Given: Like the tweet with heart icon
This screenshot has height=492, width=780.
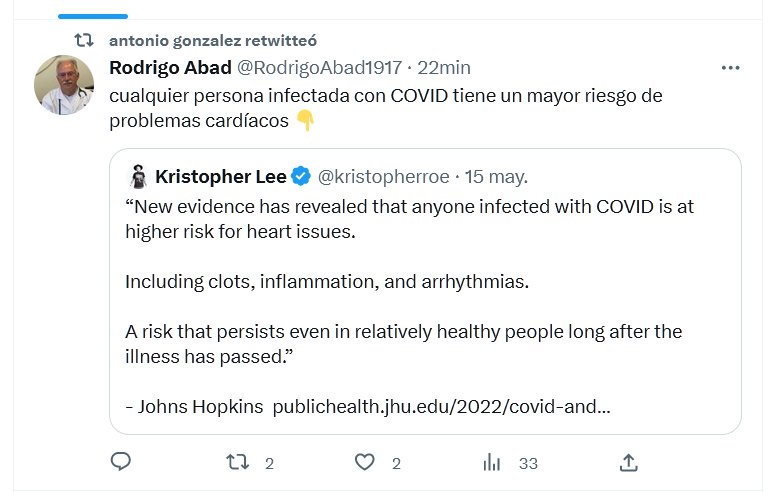Looking at the screenshot, I should [365, 462].
